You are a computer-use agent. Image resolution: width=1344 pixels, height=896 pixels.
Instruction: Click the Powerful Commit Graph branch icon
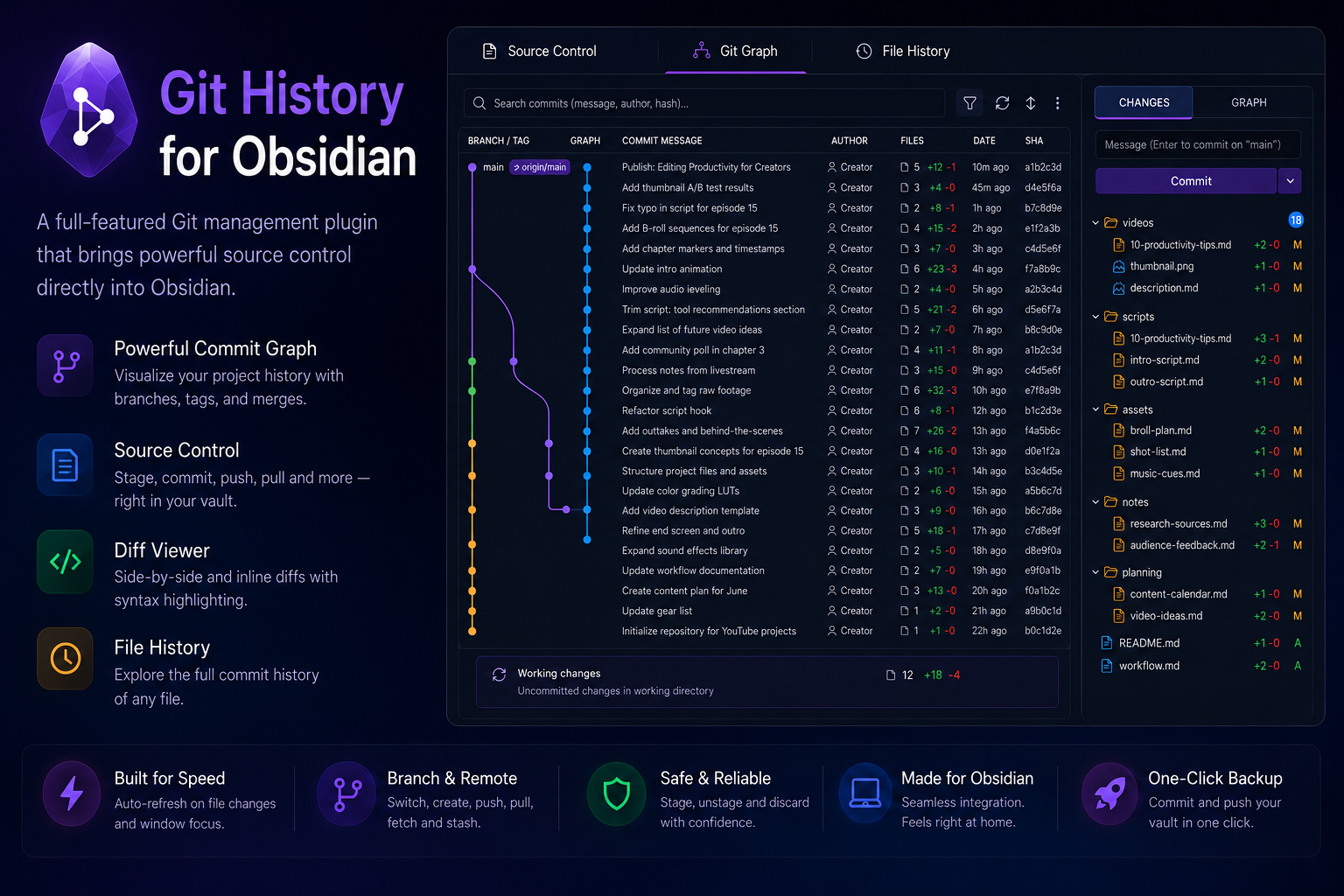[66, 366]
